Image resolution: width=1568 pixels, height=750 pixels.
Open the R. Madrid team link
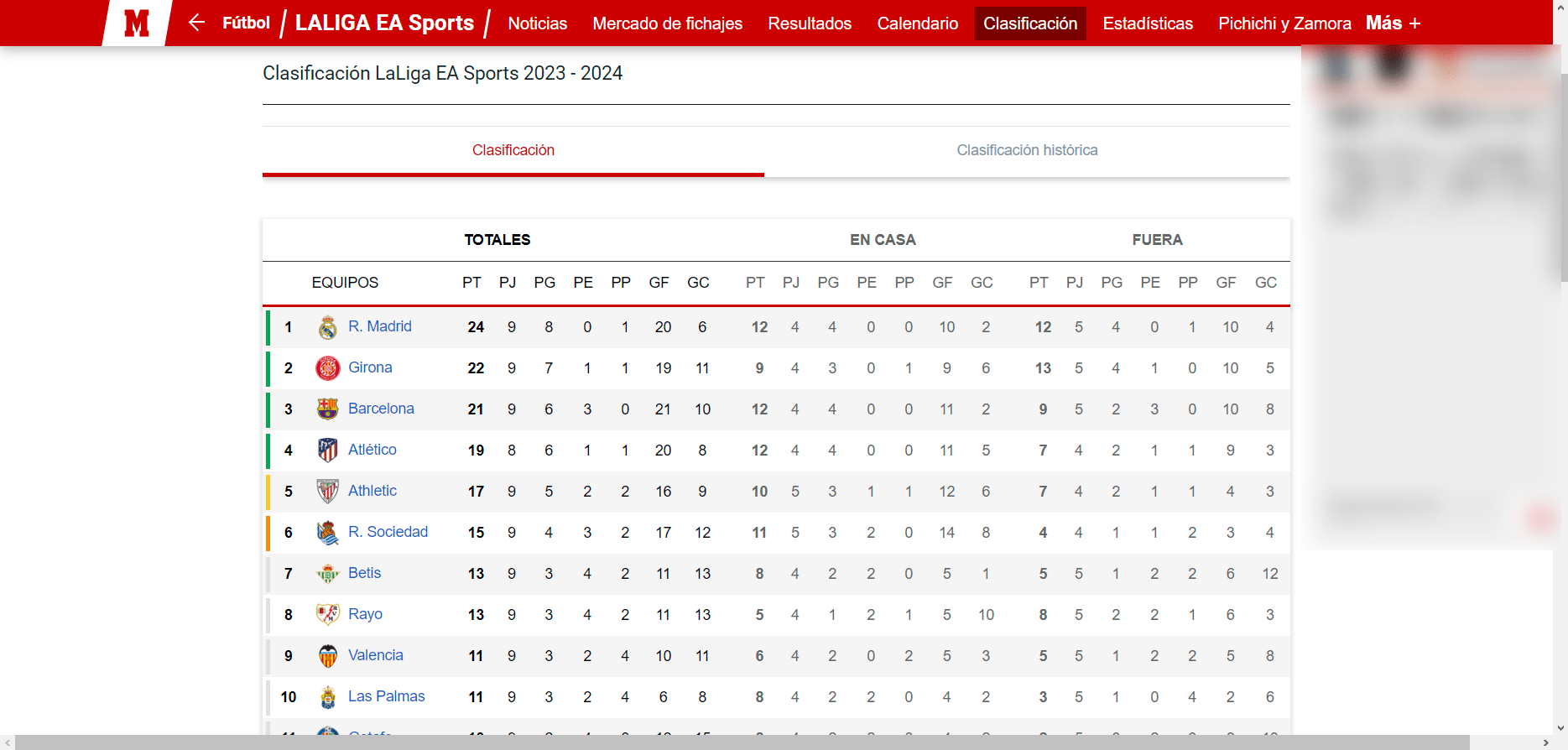tap(380, 326)
